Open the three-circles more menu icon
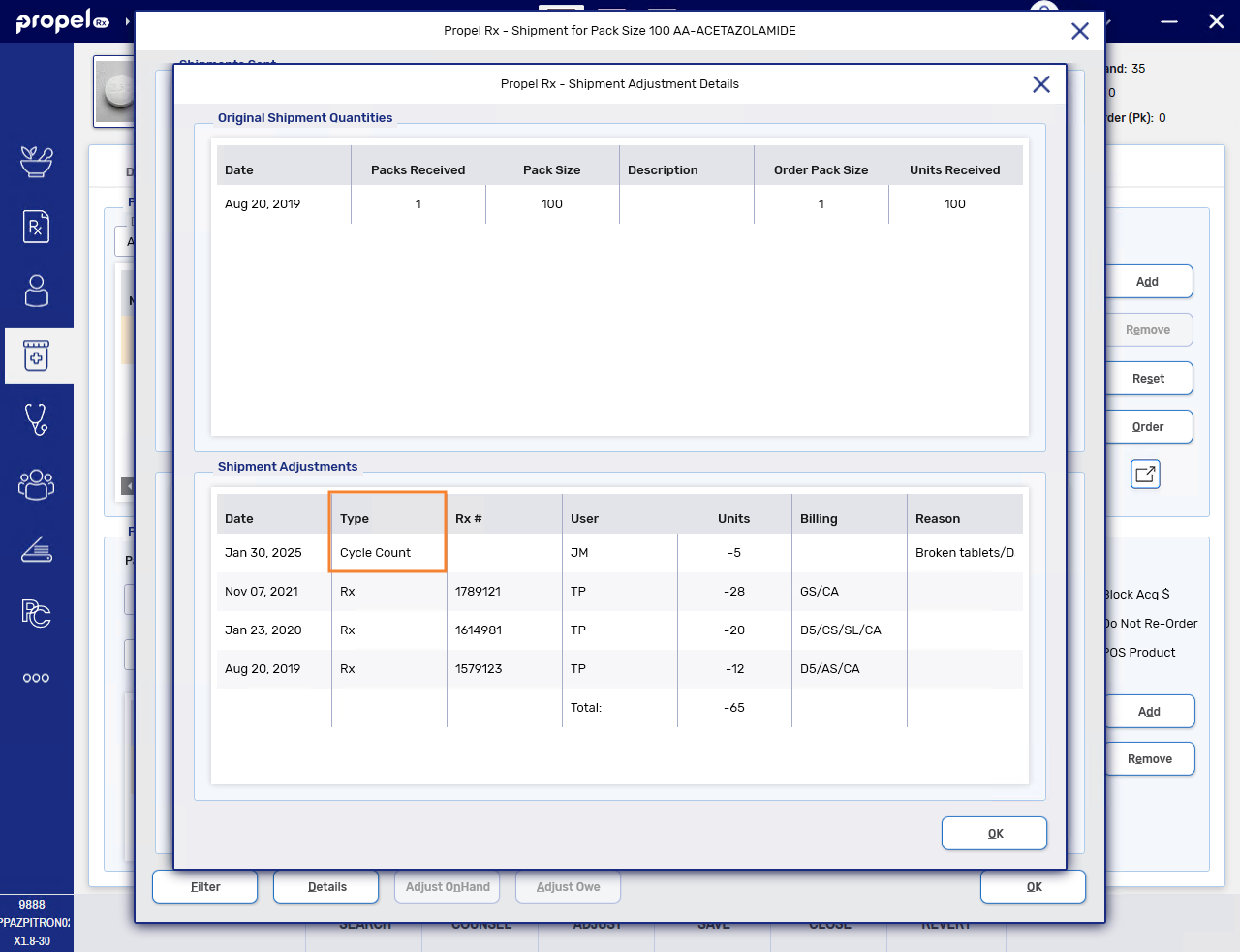The height and width of the screenshot is (952, 1240). [x=37, y=678]
